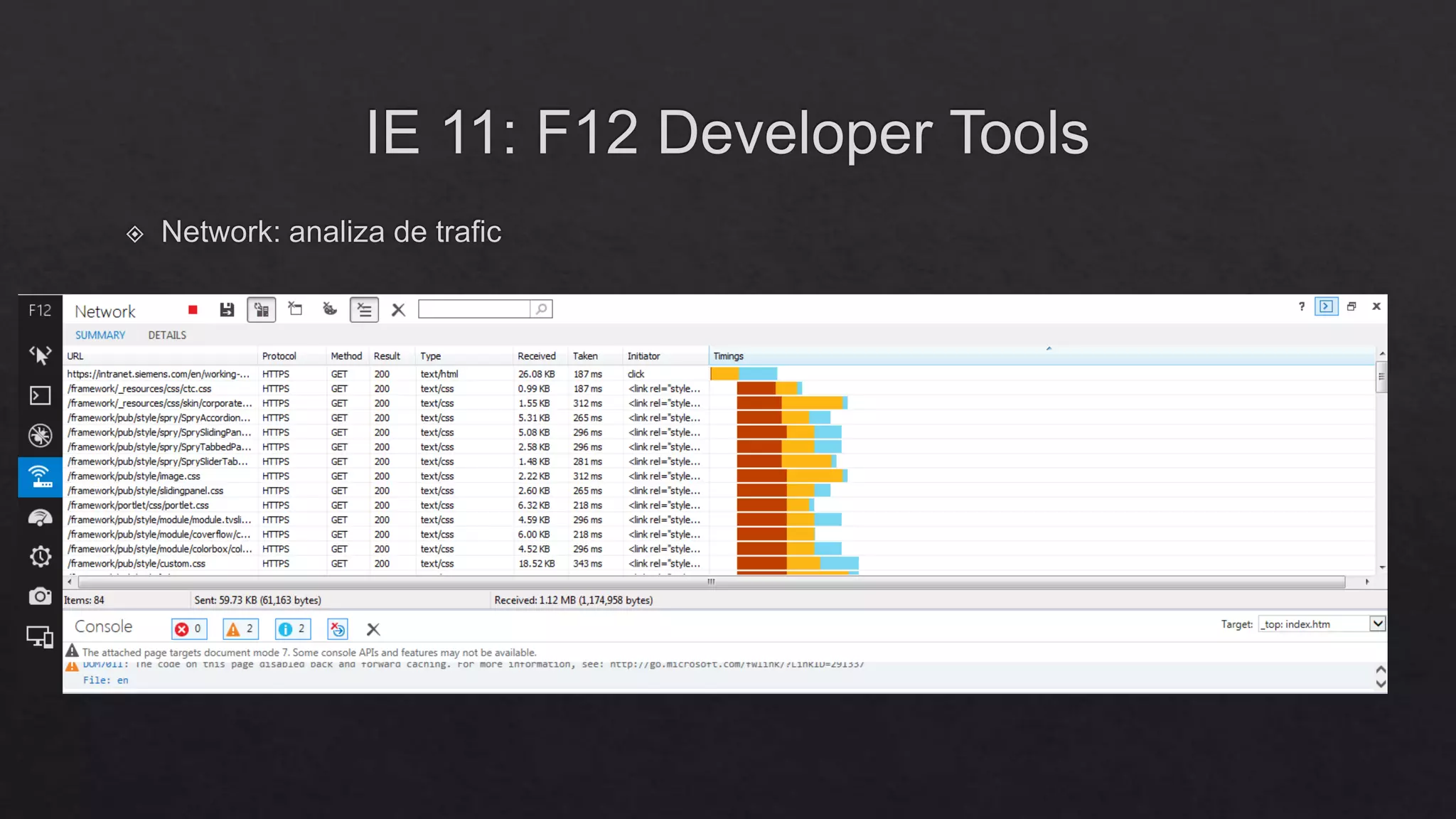Switch to the SUMMARY tab
The width and height of the screenshot is (1456, 819).
pyautogui.click(x=100, y=336)
